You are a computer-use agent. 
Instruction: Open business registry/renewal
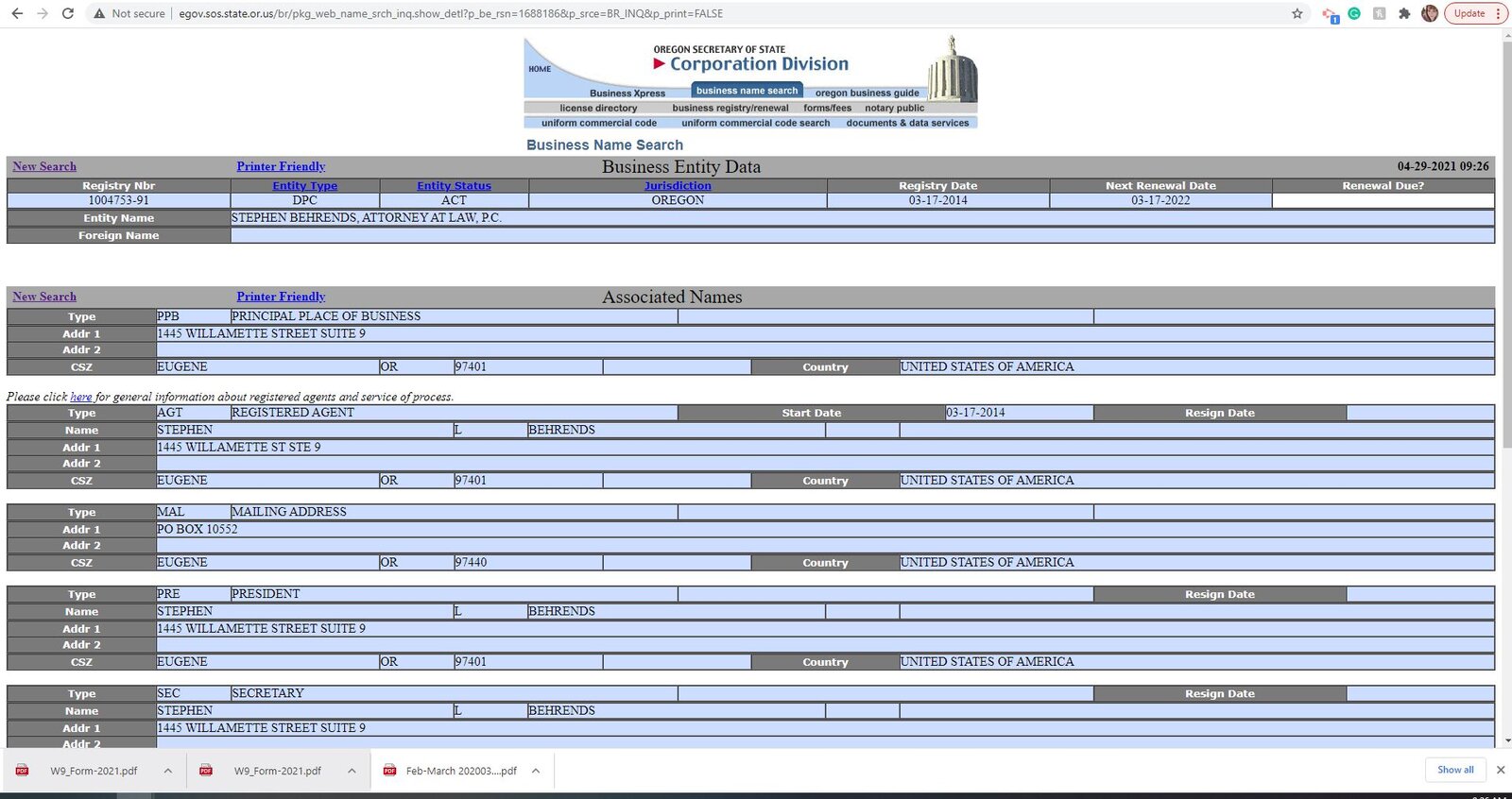[x=730, y=108]
